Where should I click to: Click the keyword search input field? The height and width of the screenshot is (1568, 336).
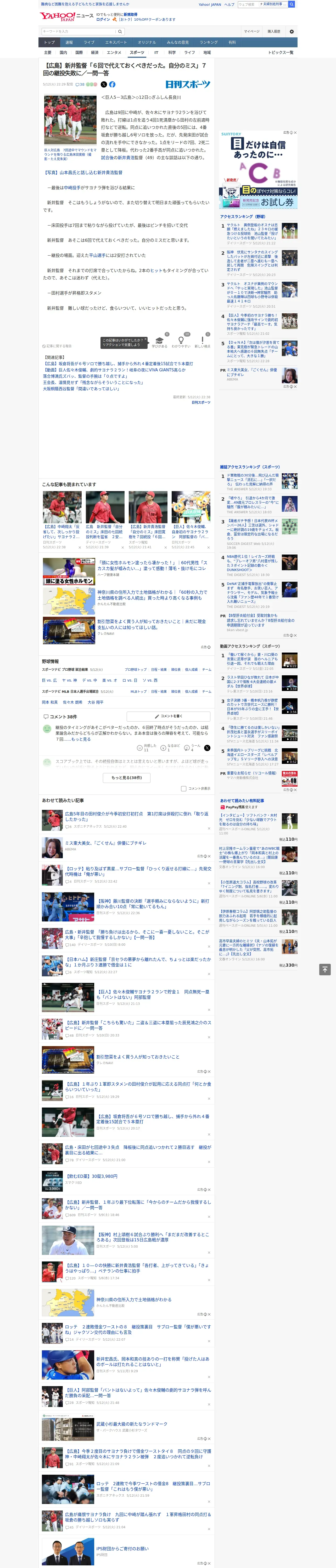point(79,32)
